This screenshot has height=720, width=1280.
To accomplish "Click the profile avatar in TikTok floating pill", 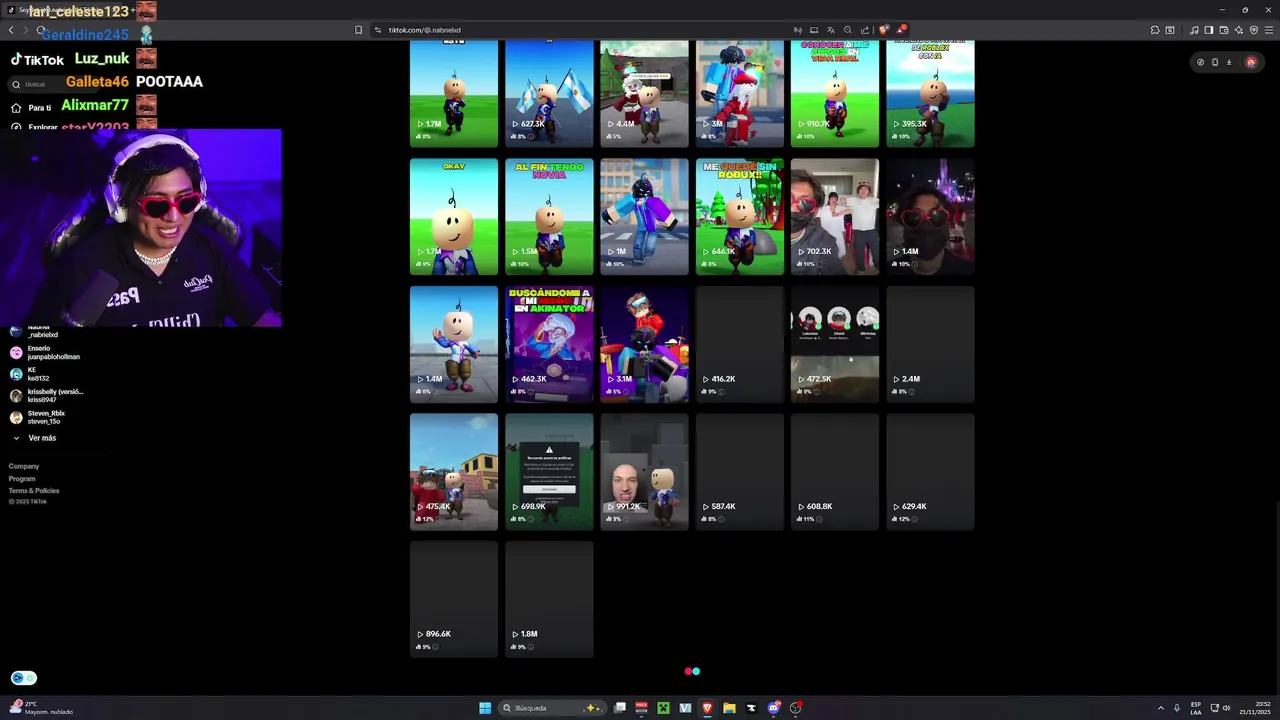I will (1250, 62).
